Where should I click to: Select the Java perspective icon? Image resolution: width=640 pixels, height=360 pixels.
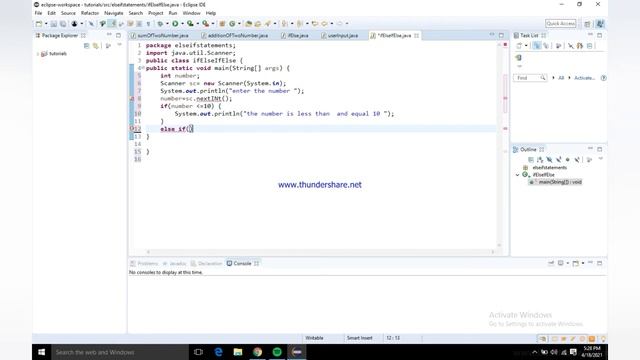[x=600, y=24]
